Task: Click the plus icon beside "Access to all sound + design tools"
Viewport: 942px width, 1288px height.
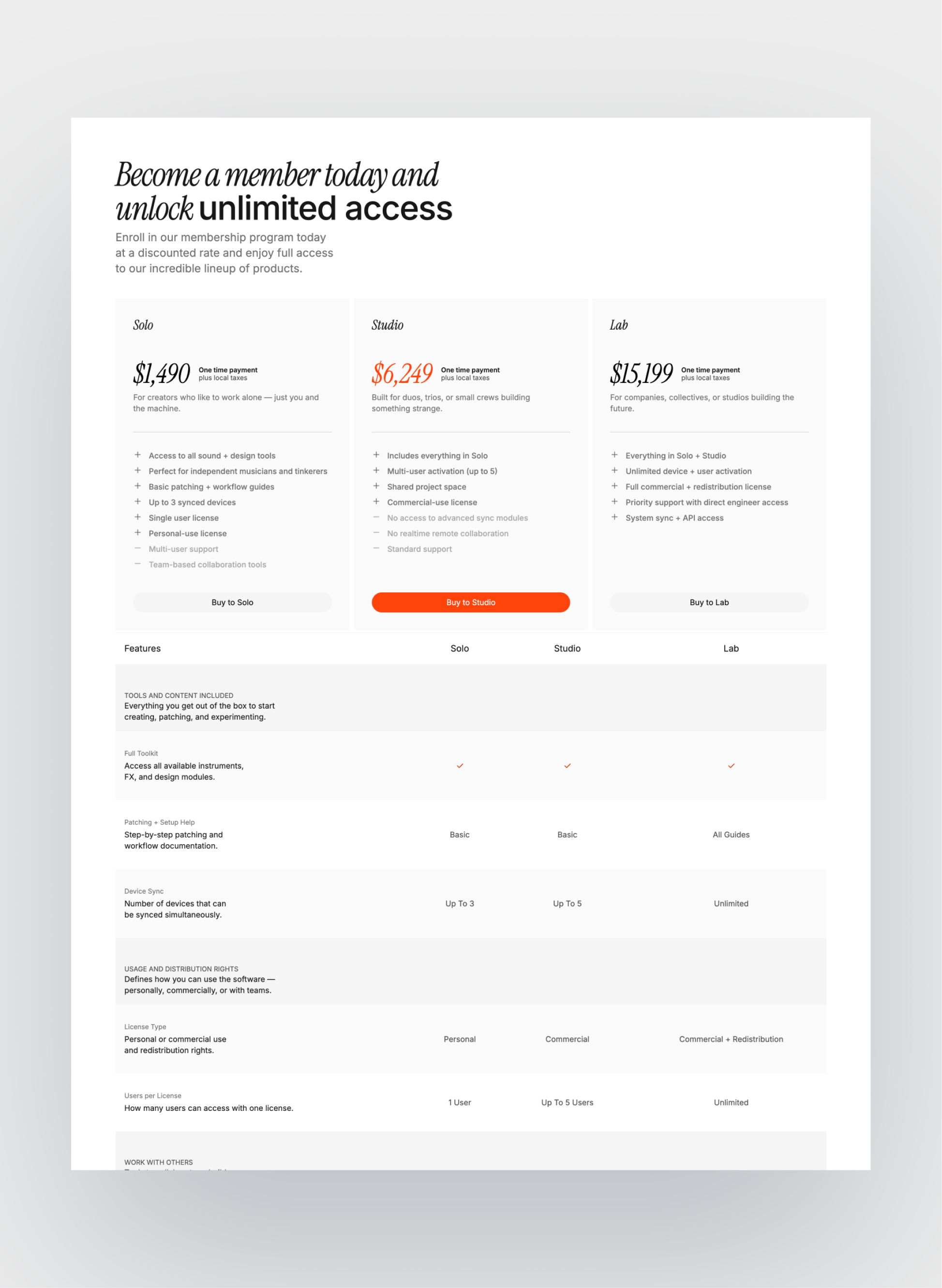Action: 138,455
